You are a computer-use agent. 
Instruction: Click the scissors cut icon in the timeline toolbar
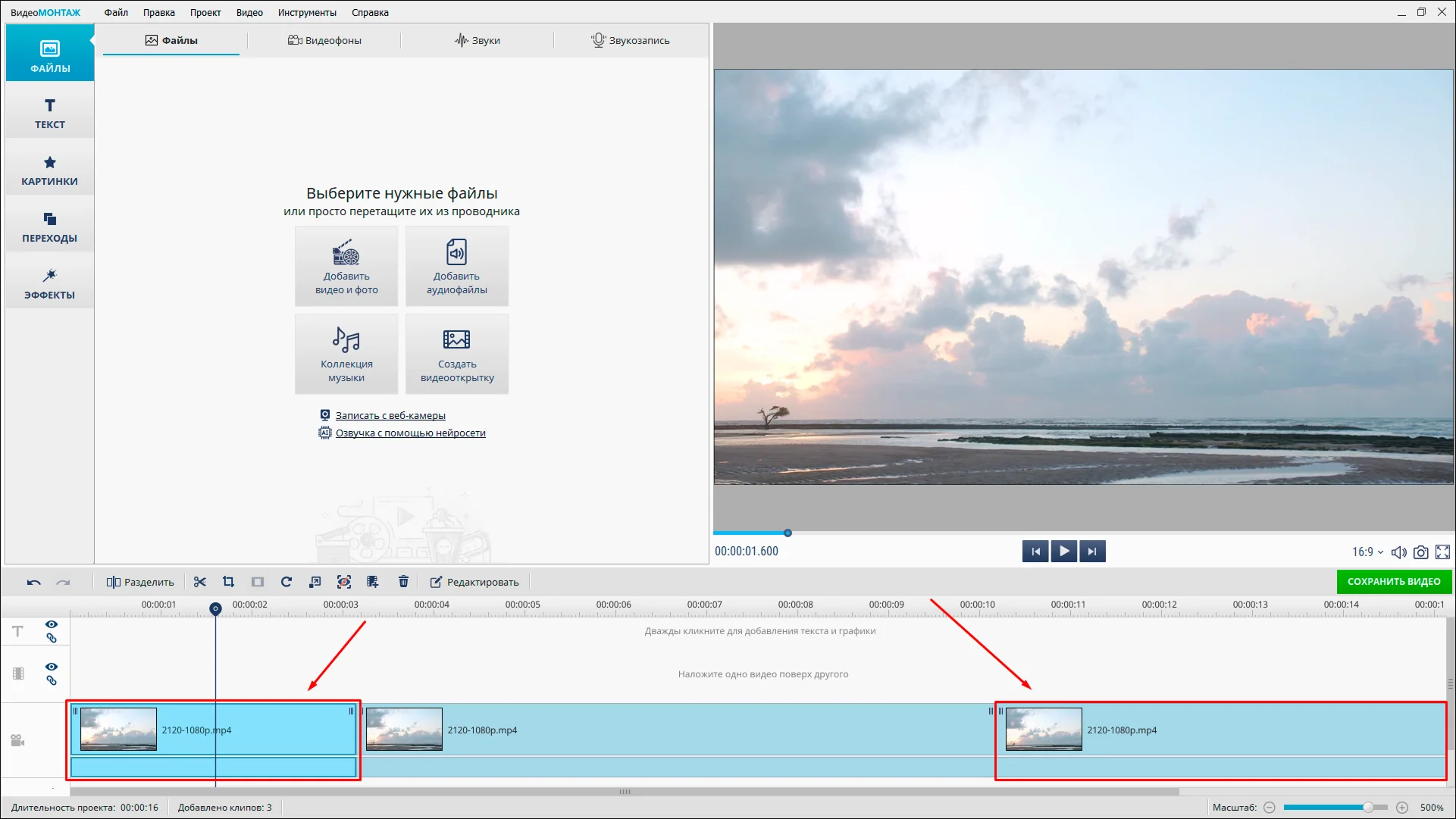[200, 582]
